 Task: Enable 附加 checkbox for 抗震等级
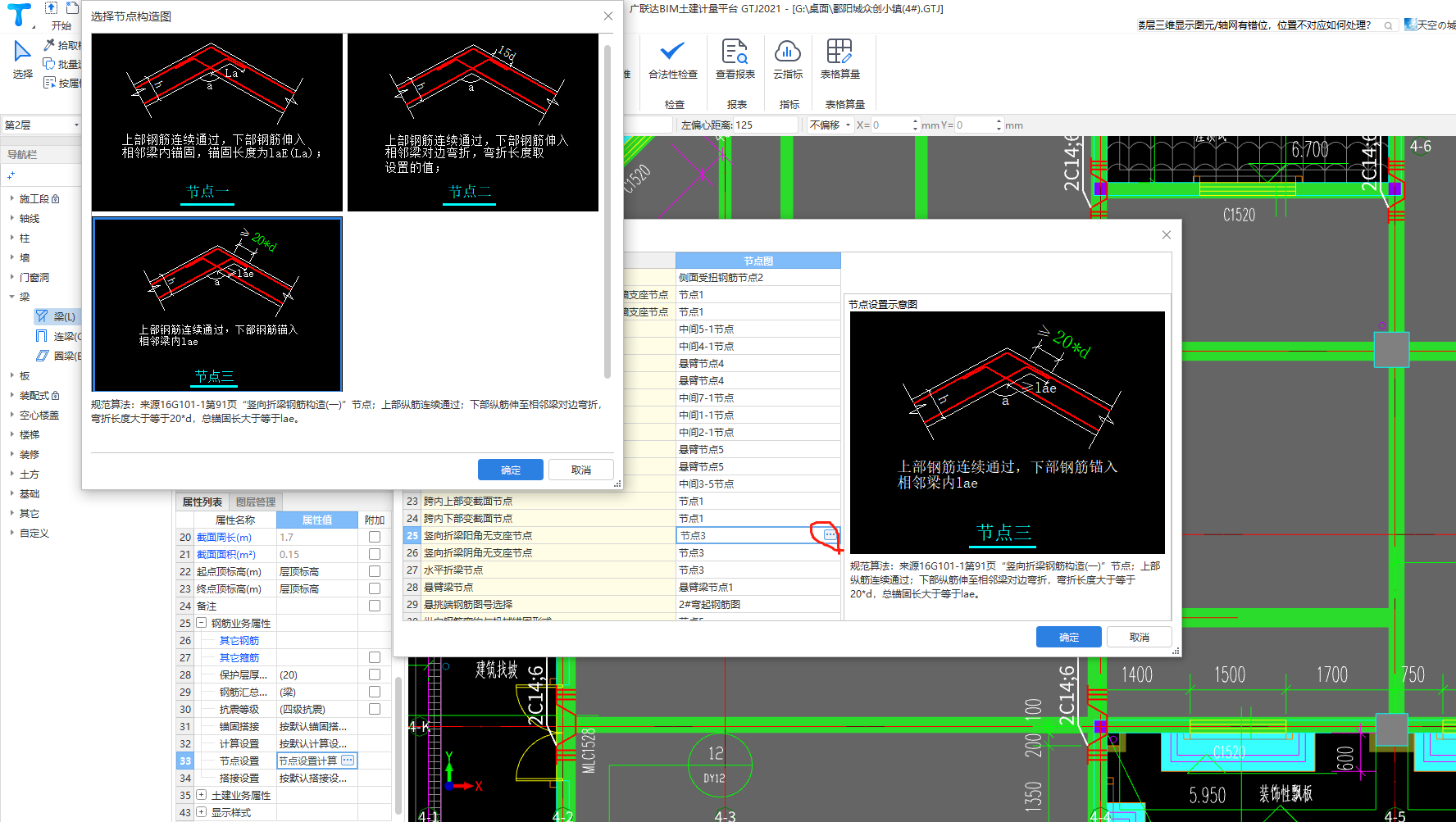[375, 710]
